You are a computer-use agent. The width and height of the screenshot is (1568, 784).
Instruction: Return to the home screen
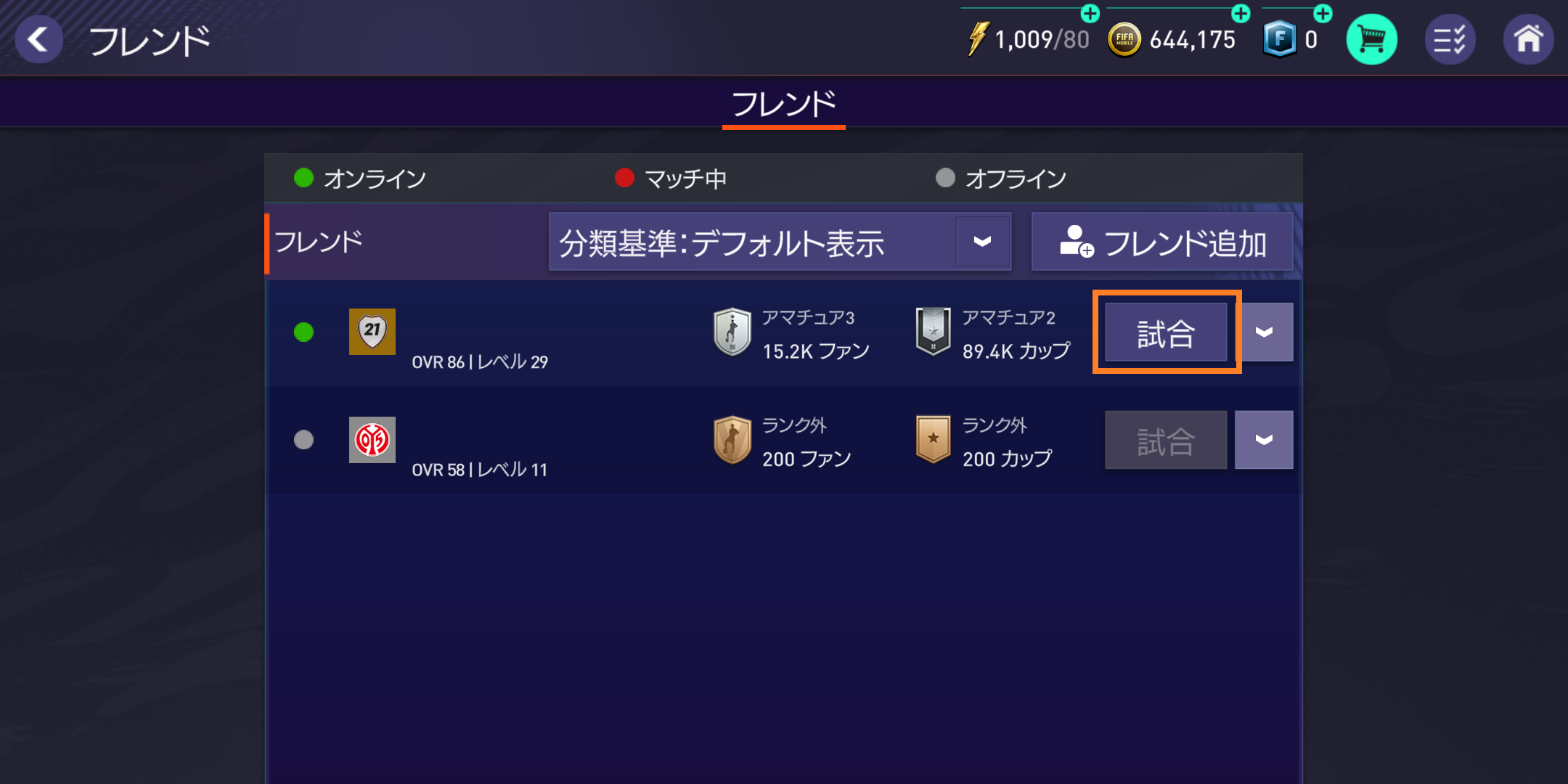1528,39
